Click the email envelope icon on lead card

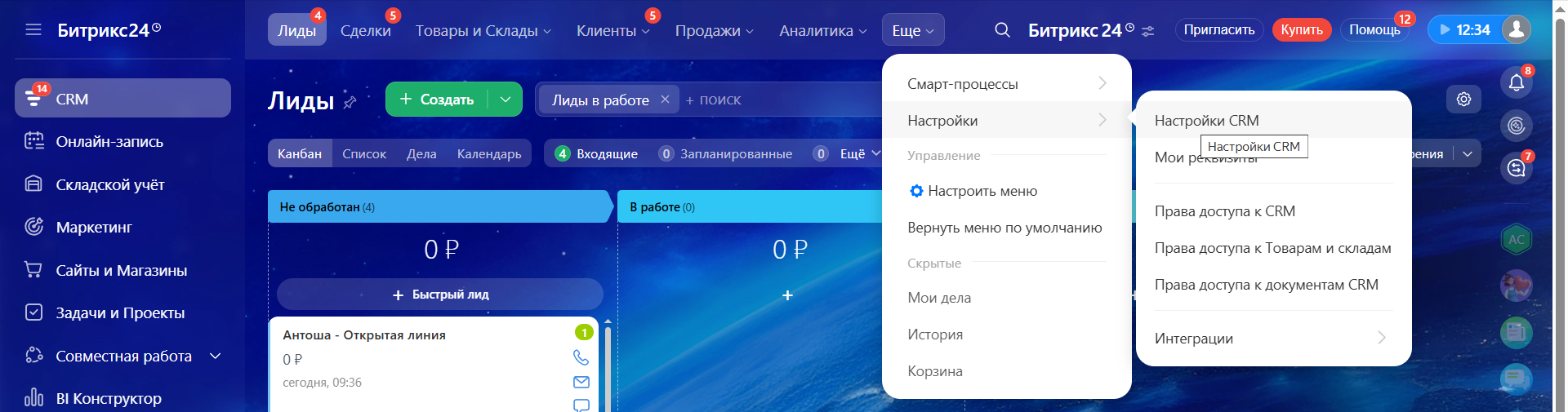[x=581, y=382]
